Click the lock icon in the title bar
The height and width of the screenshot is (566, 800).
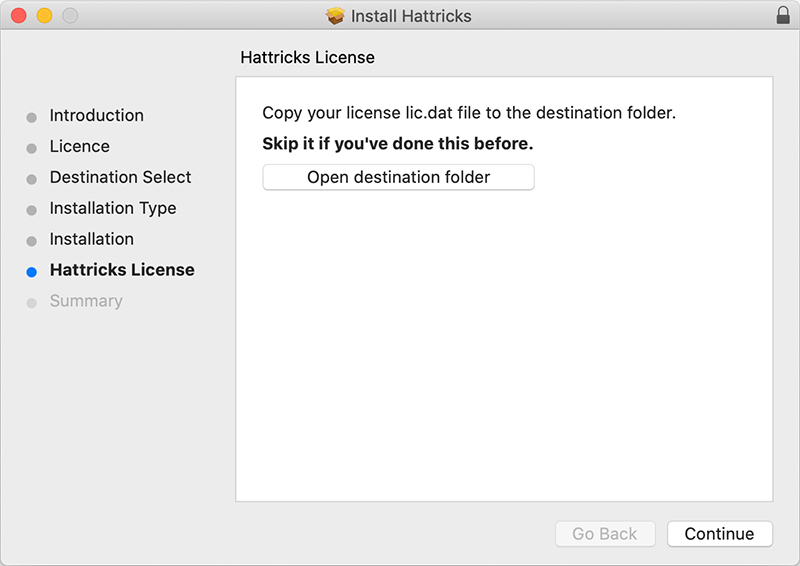click(782, 16)
